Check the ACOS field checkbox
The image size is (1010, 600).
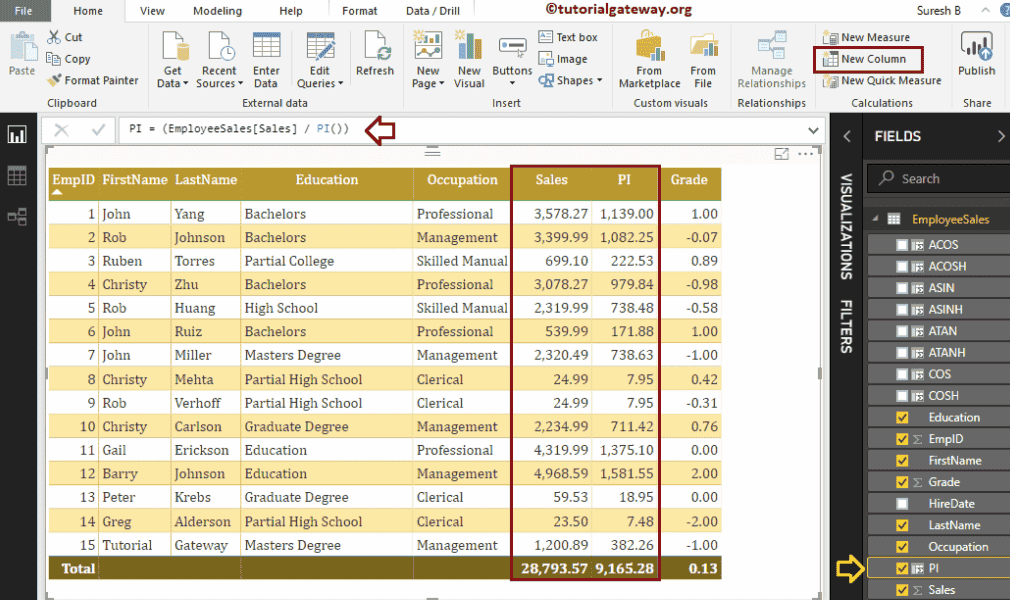[x=903, y=245]
